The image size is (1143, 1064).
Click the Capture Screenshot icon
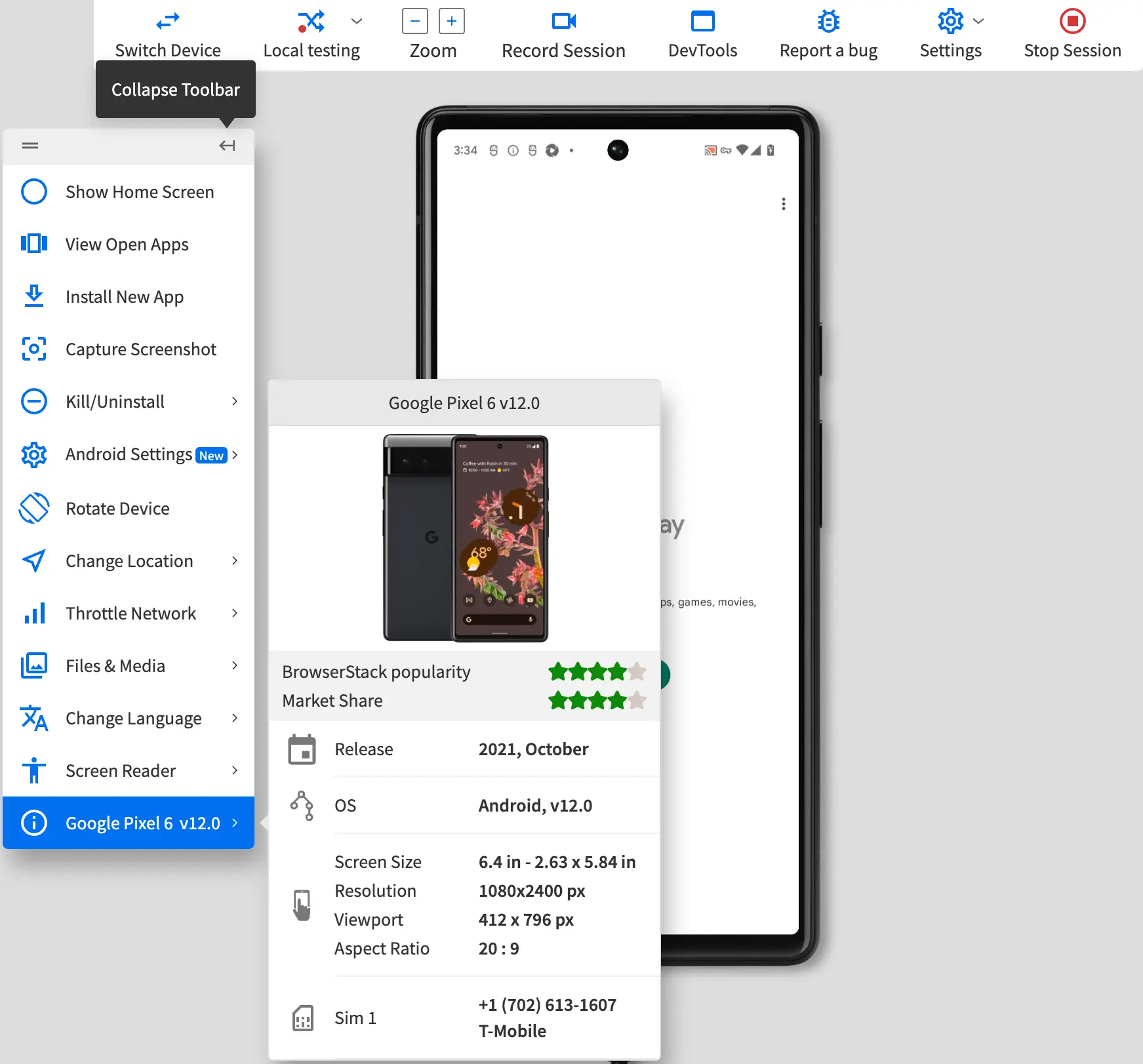34,349
